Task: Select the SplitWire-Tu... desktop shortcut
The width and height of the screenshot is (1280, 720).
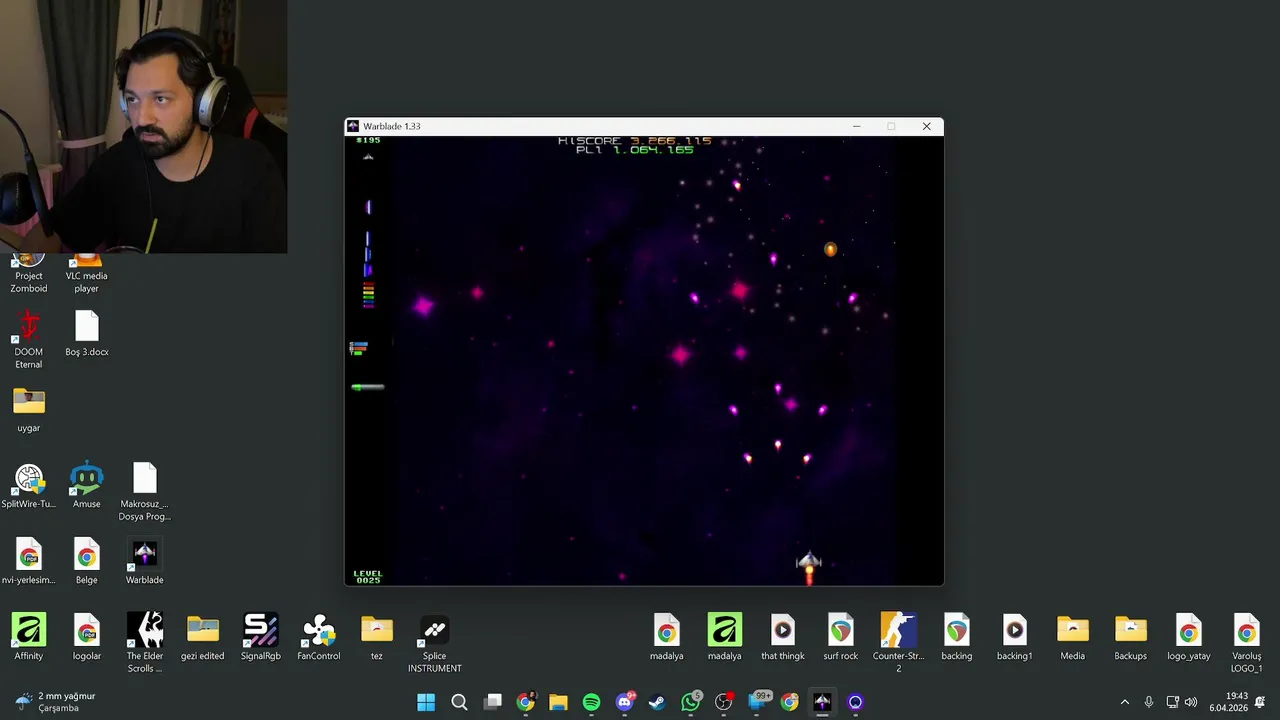Action: pos(29,486)
